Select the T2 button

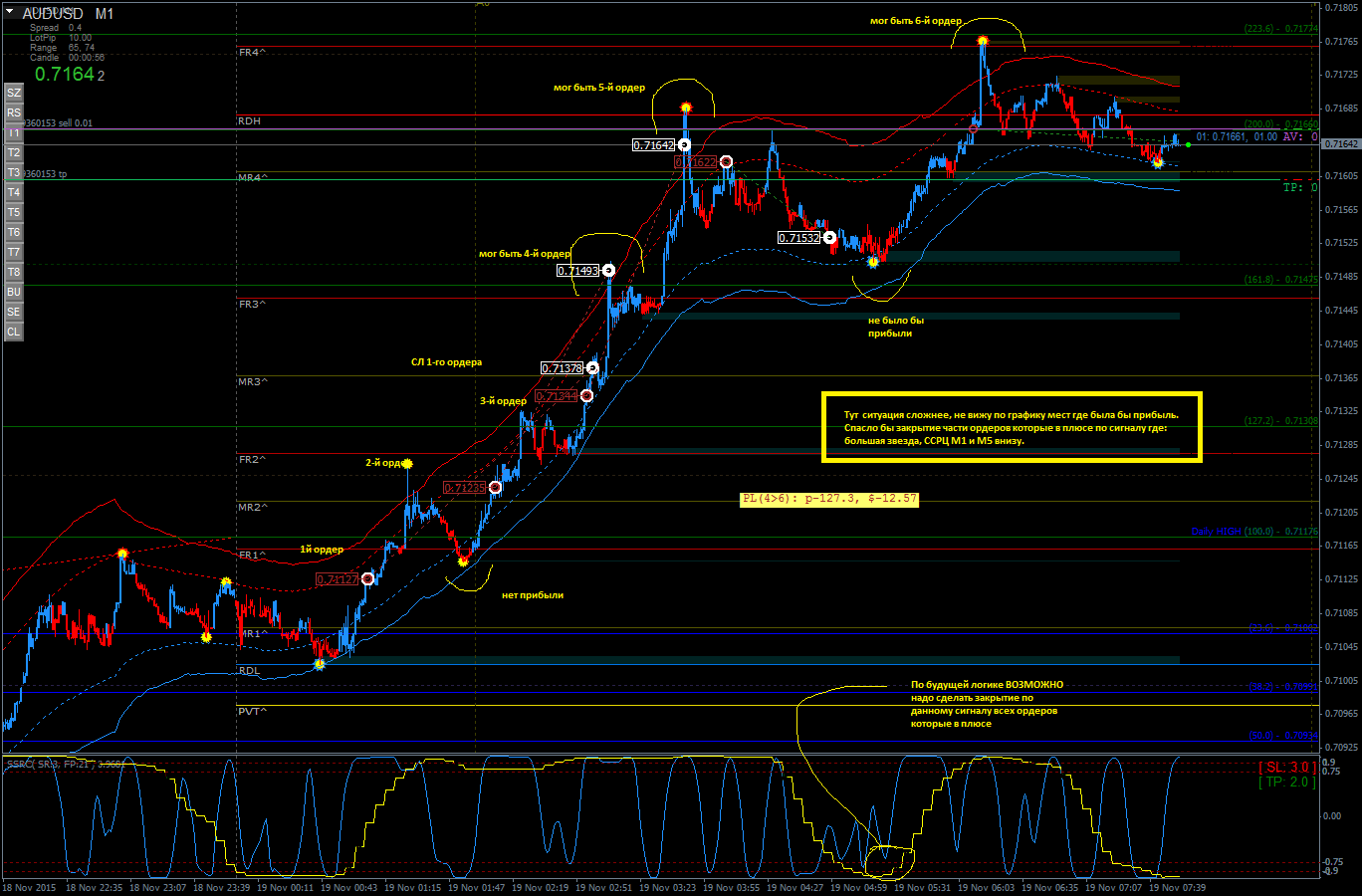(x=14, y=152)
